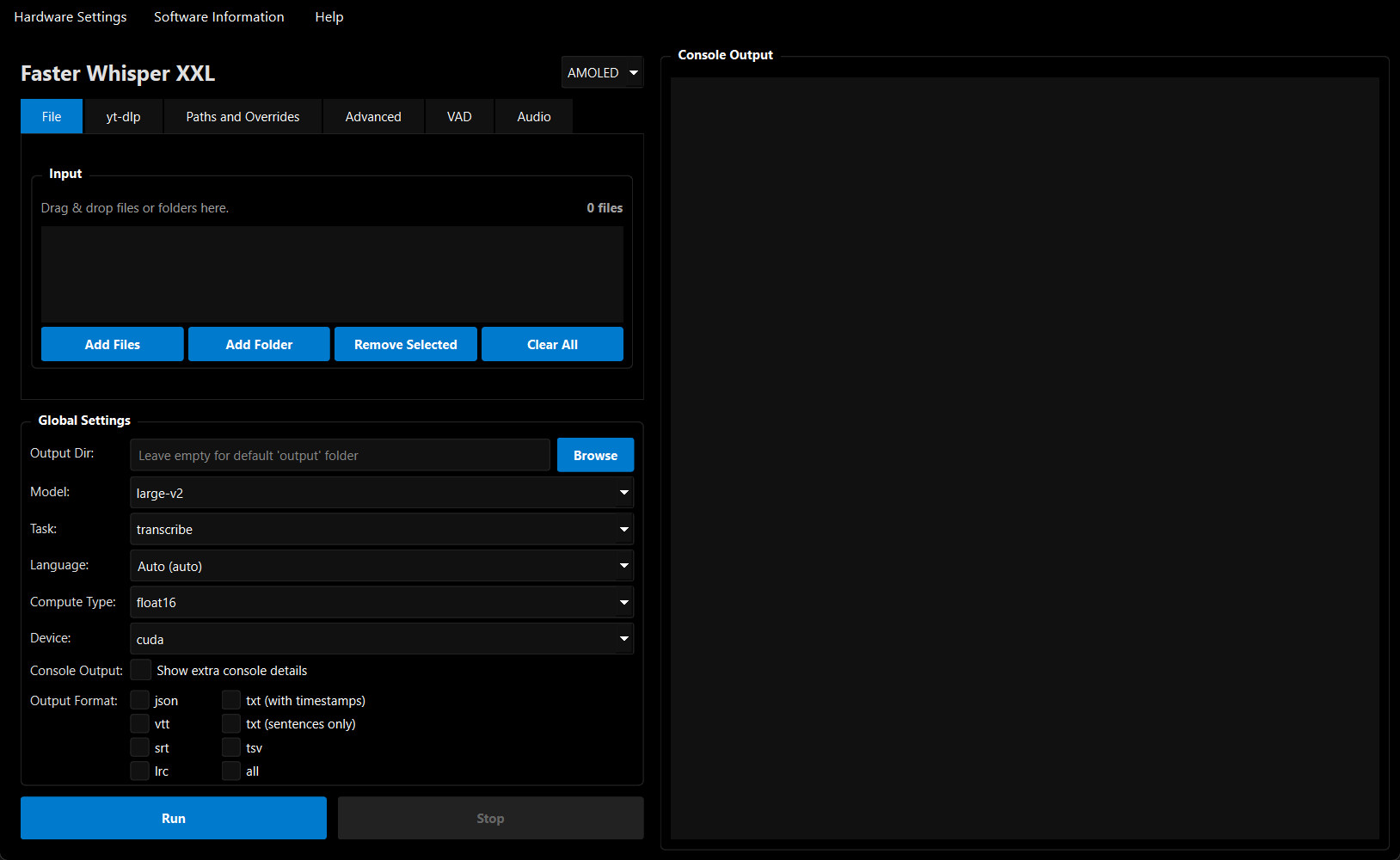Image resolution: width=1400 pixels, height=860 pixels.
Task: Enable the vtt output format
Action: click(140, 723)
